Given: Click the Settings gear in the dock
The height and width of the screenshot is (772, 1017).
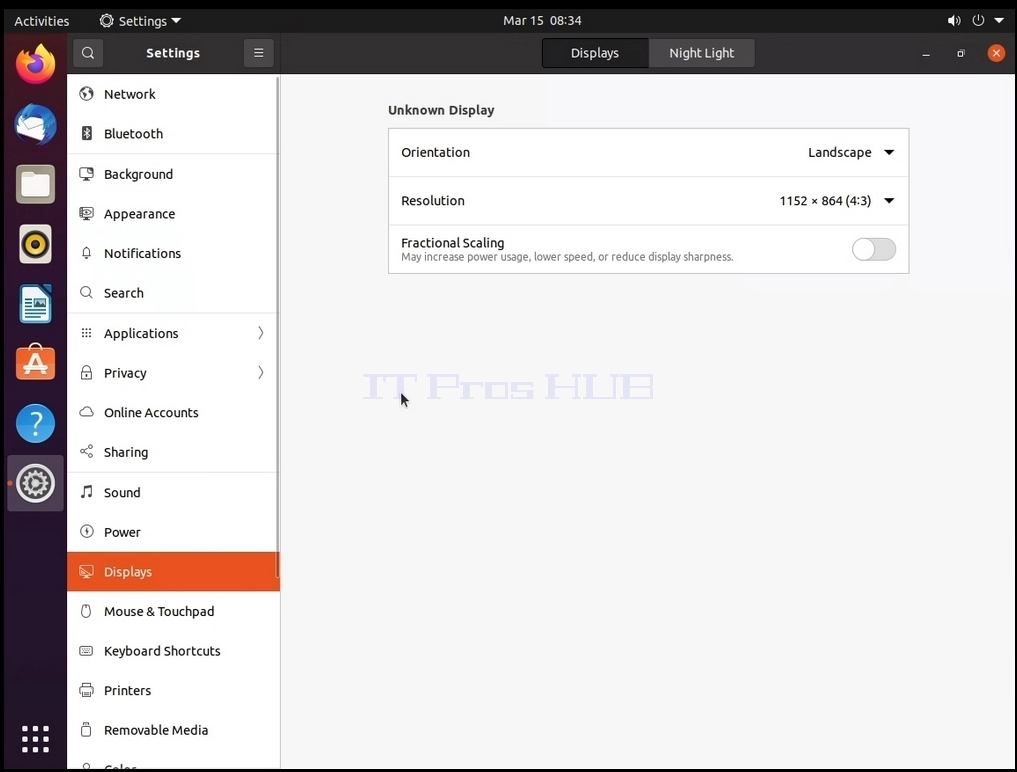Looking at the screenshot, I should tap(36, 483).
